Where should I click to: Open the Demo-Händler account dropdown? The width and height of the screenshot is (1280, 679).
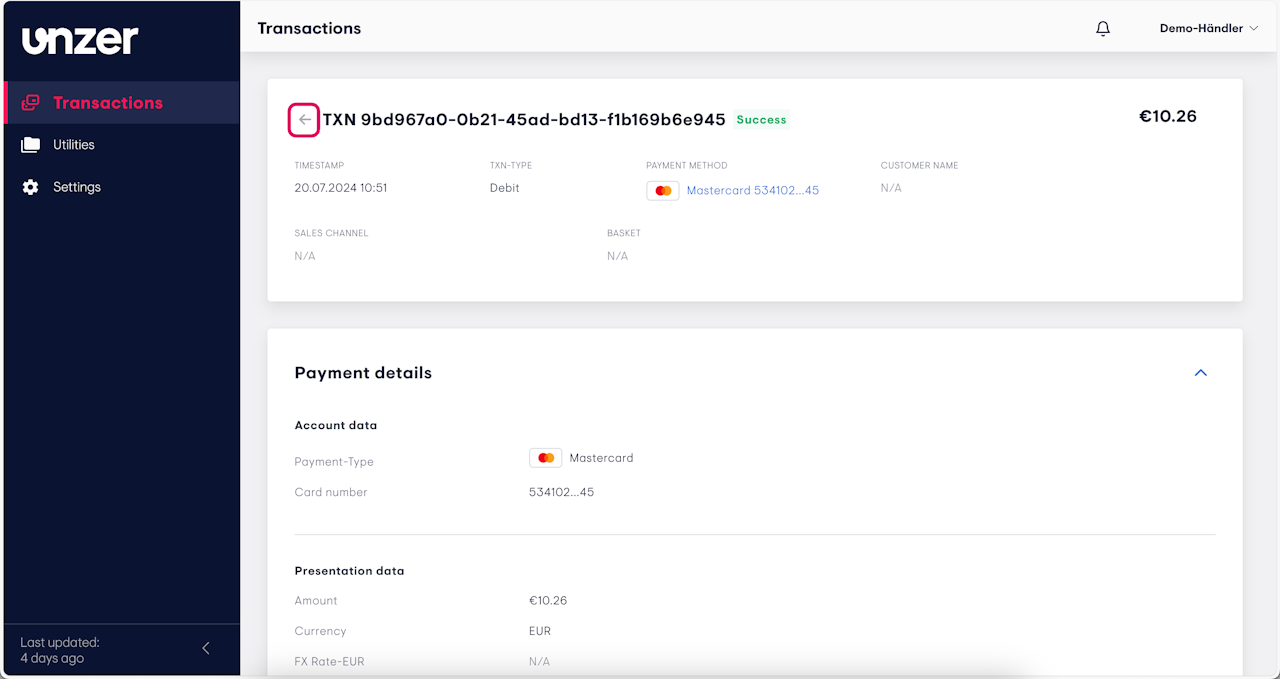point(1208,29)
